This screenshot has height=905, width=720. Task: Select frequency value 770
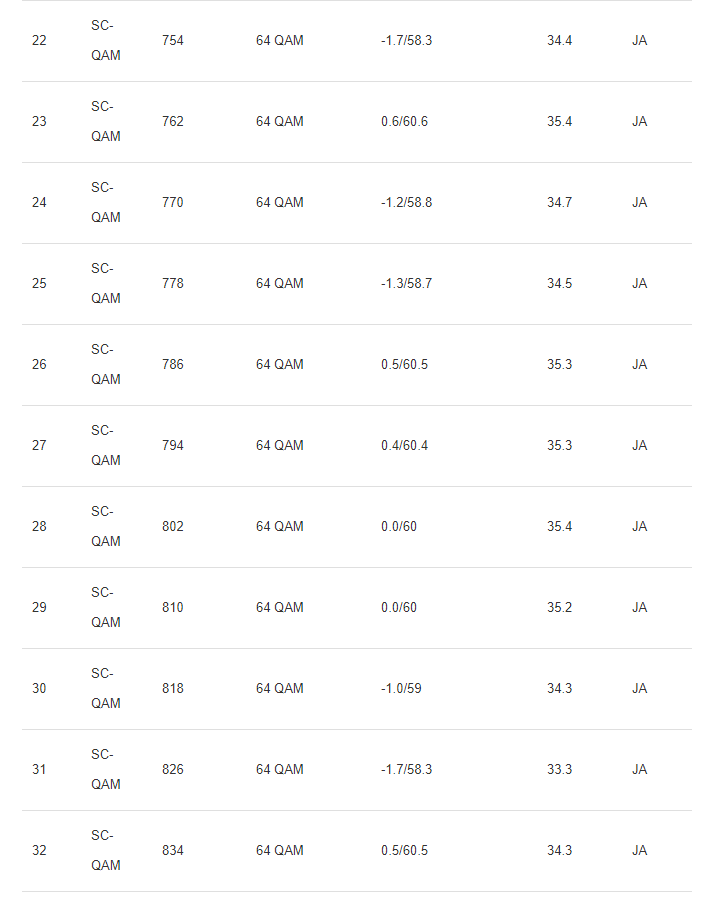click(x=173, y=203)
